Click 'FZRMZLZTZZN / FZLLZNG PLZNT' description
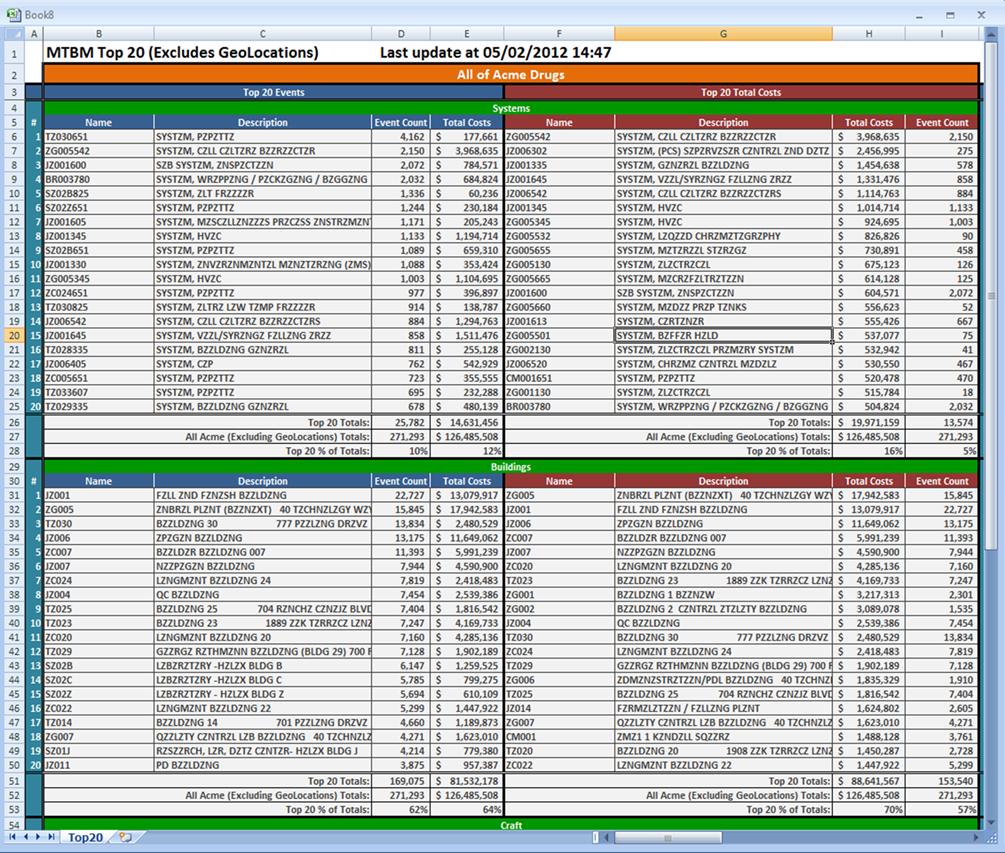This screenshot has height=853, width=1005. click(723, 708)
